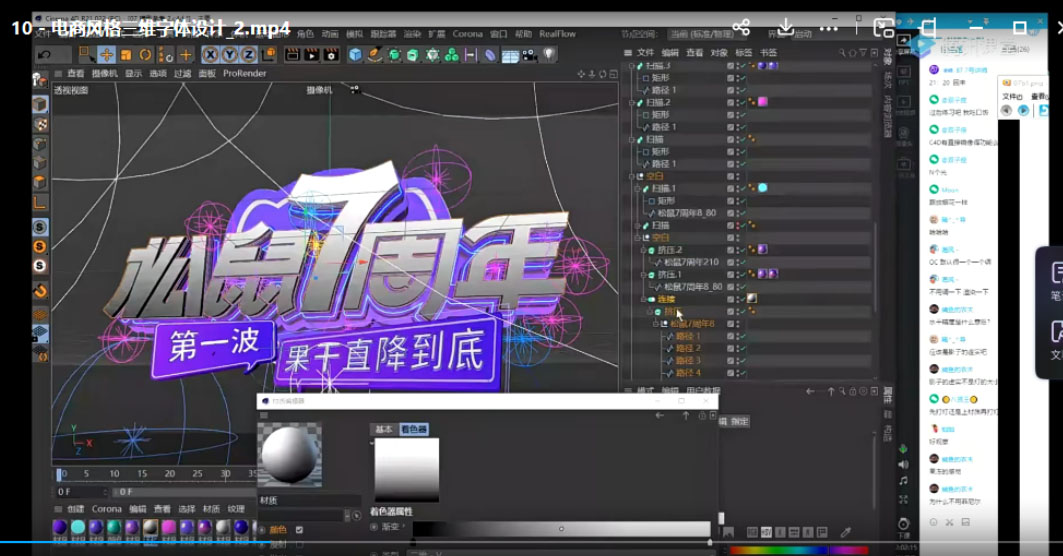This screenshot has height=556, width=1063.
Task: Add a Camera object
Action: (x=529, y=54)
